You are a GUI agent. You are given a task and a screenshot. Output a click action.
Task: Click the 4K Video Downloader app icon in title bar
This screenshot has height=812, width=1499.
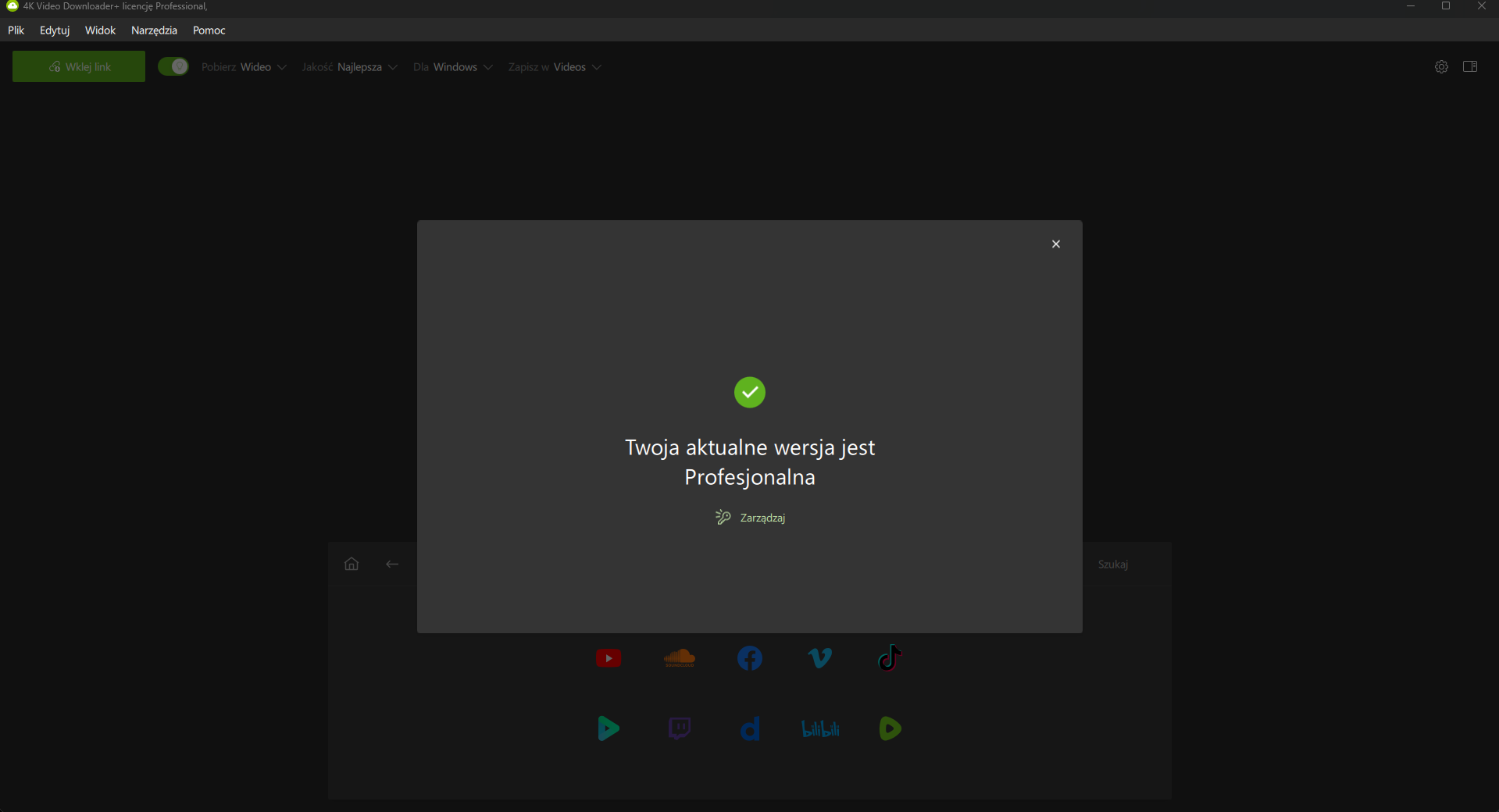(12, 6)
